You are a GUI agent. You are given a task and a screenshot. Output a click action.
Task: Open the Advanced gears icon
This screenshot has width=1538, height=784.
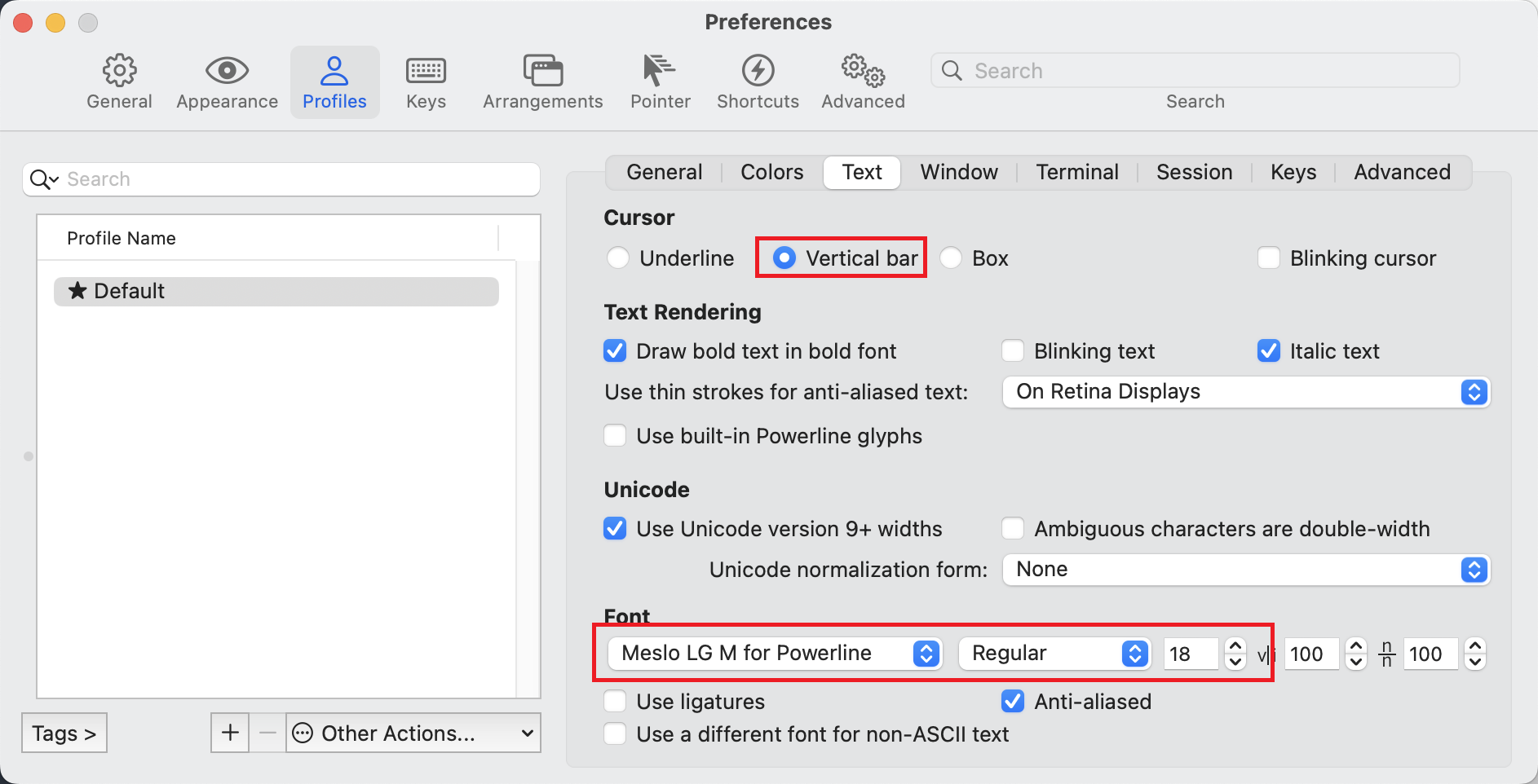click(863, 71)
